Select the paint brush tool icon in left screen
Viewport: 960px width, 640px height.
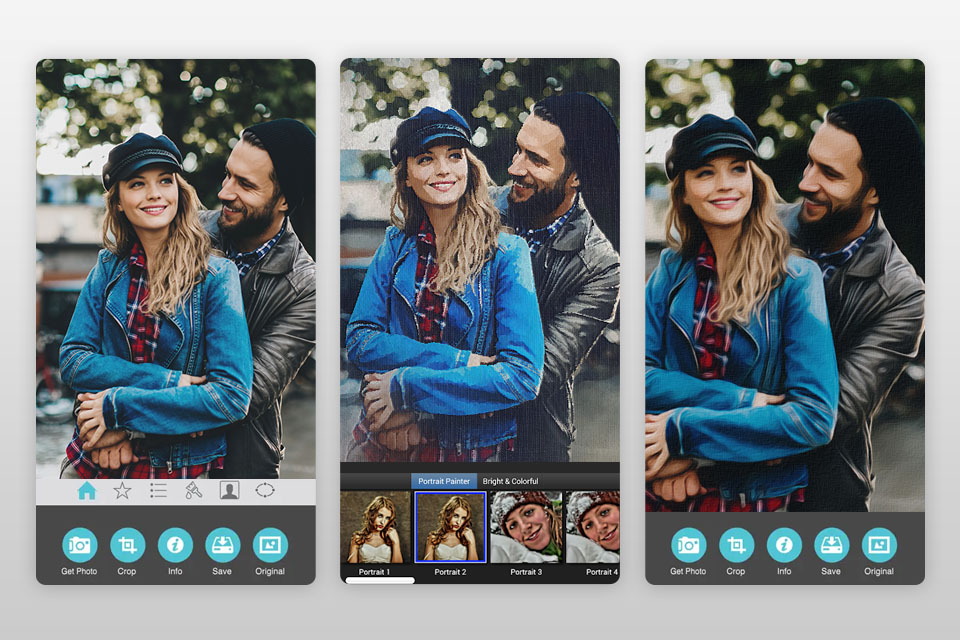193,491
